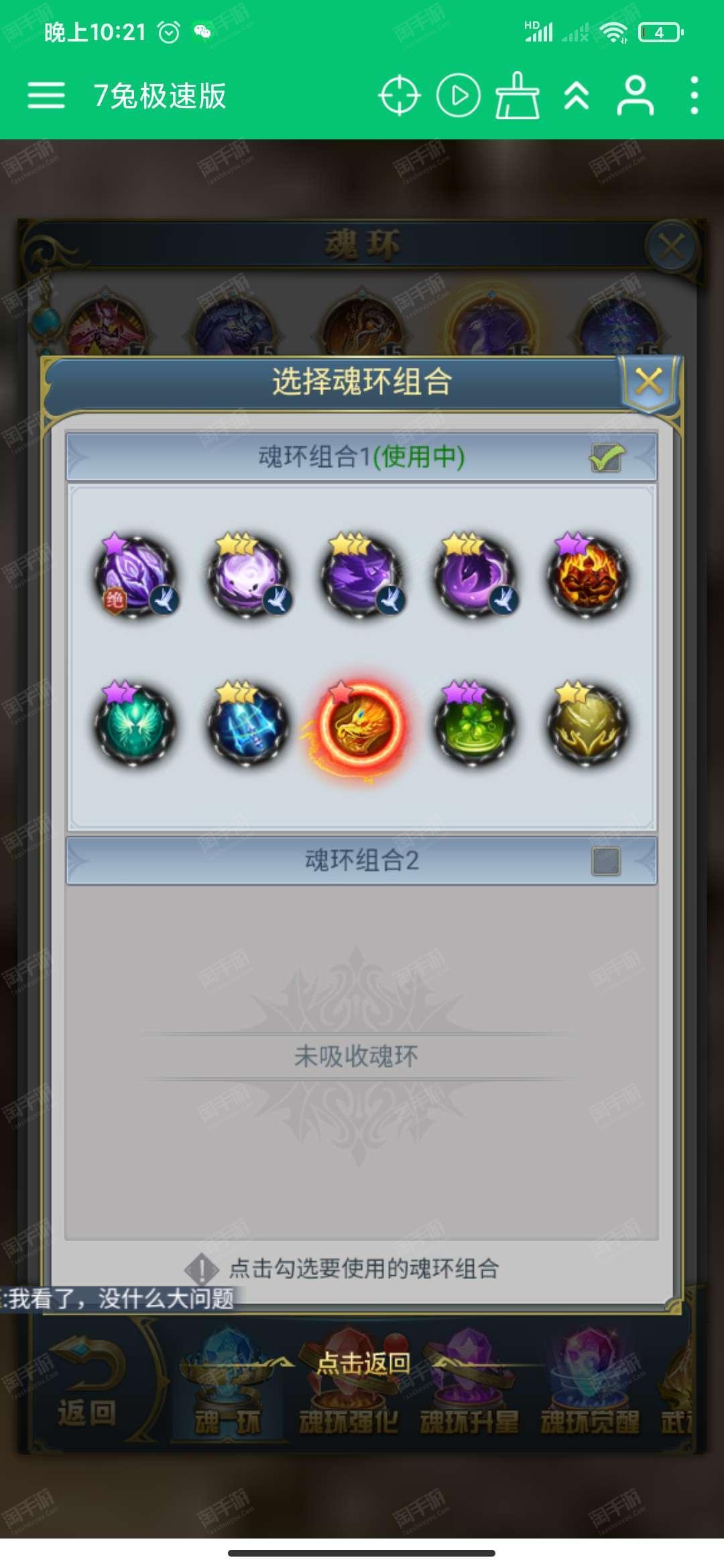Select the purple ring marked 绝
Screen dimensions: 724x1568
135,575
